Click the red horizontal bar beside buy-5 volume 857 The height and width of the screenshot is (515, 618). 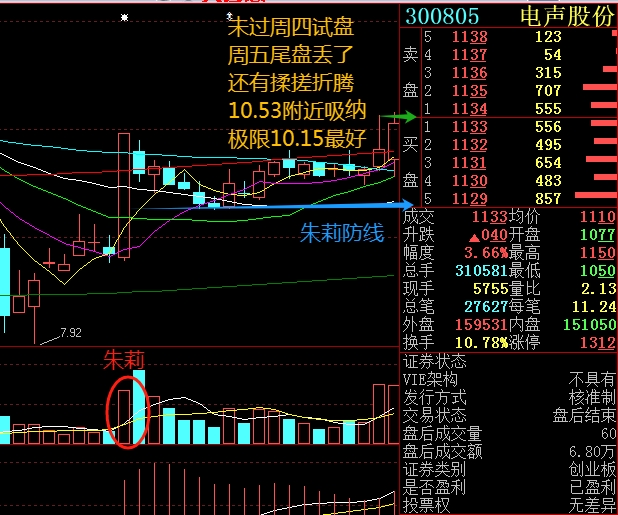(x=596, y=195)
